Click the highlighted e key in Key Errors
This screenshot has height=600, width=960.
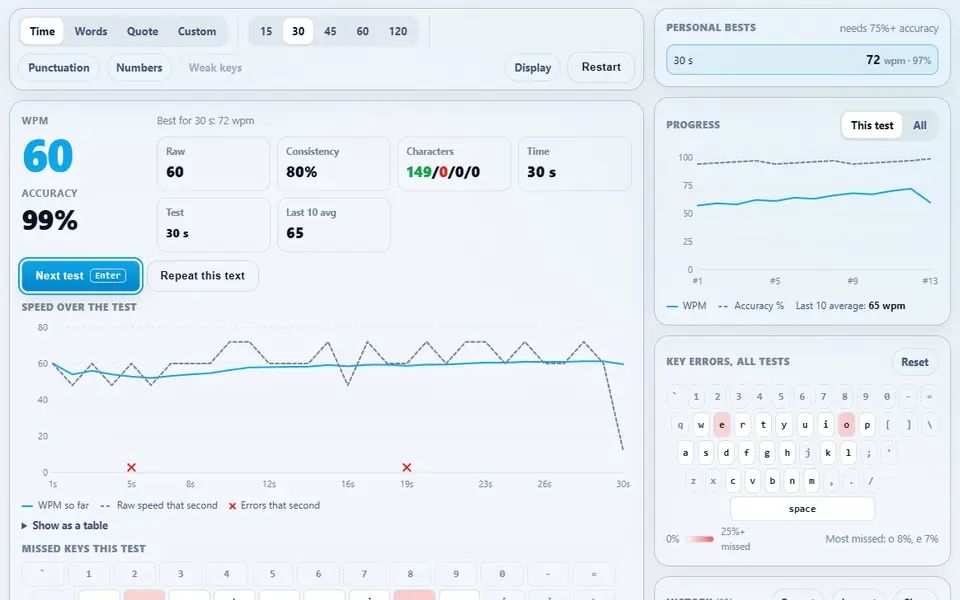point(722,424)
